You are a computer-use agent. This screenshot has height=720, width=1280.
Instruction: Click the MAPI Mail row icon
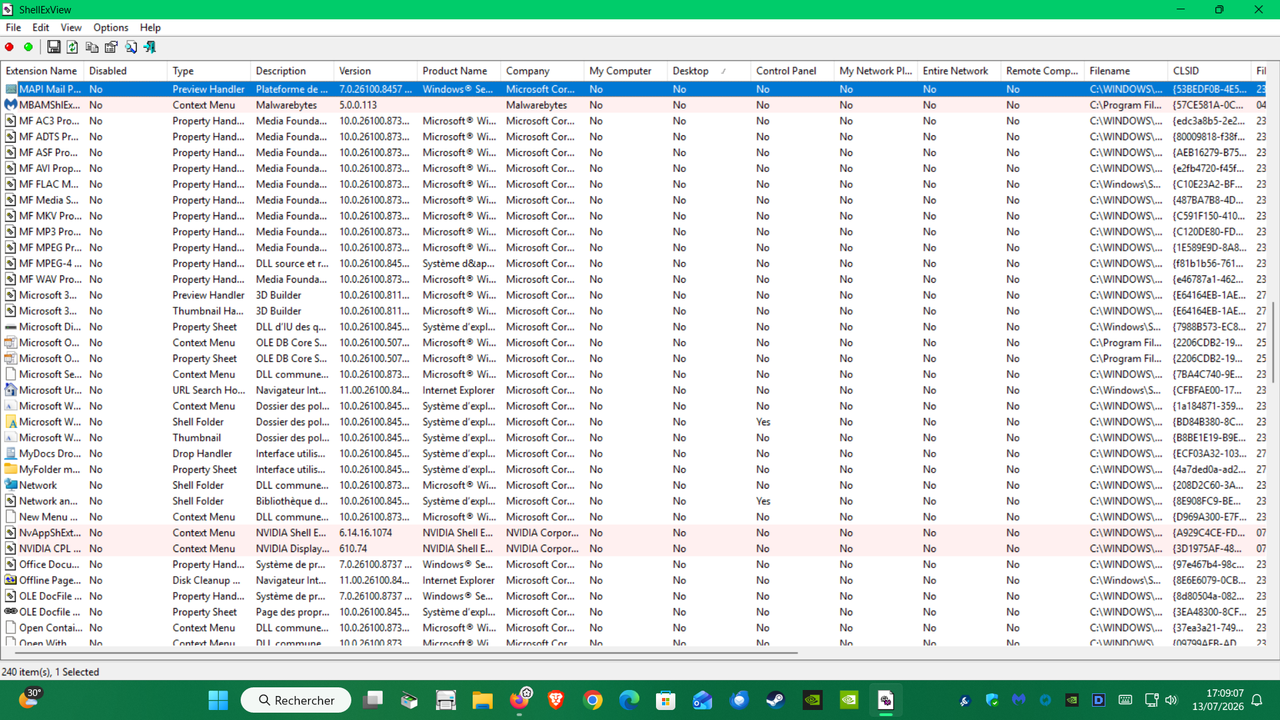coord(11,89)
